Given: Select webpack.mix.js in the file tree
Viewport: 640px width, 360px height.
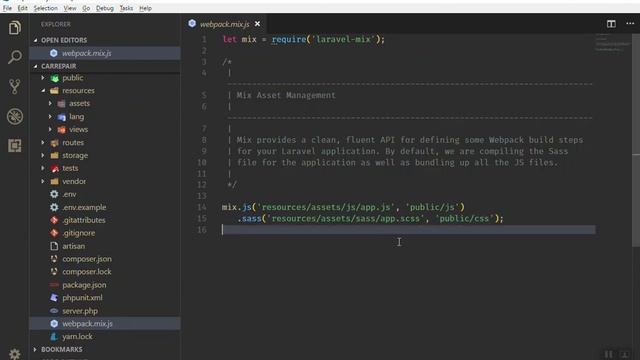Looking at the screenshot, I should click(105, 324).
